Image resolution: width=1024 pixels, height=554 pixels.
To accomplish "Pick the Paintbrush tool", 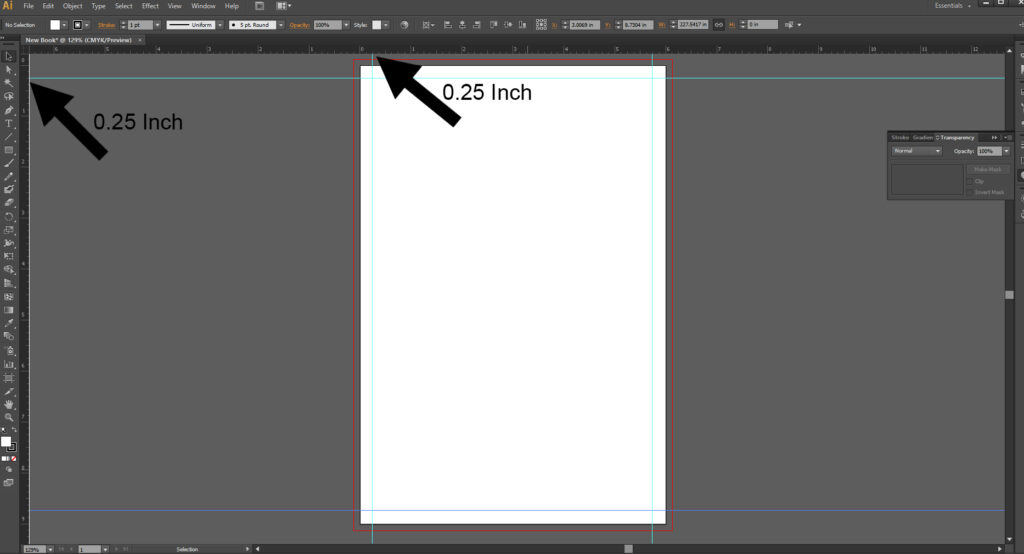I will (x=8, y=163).
